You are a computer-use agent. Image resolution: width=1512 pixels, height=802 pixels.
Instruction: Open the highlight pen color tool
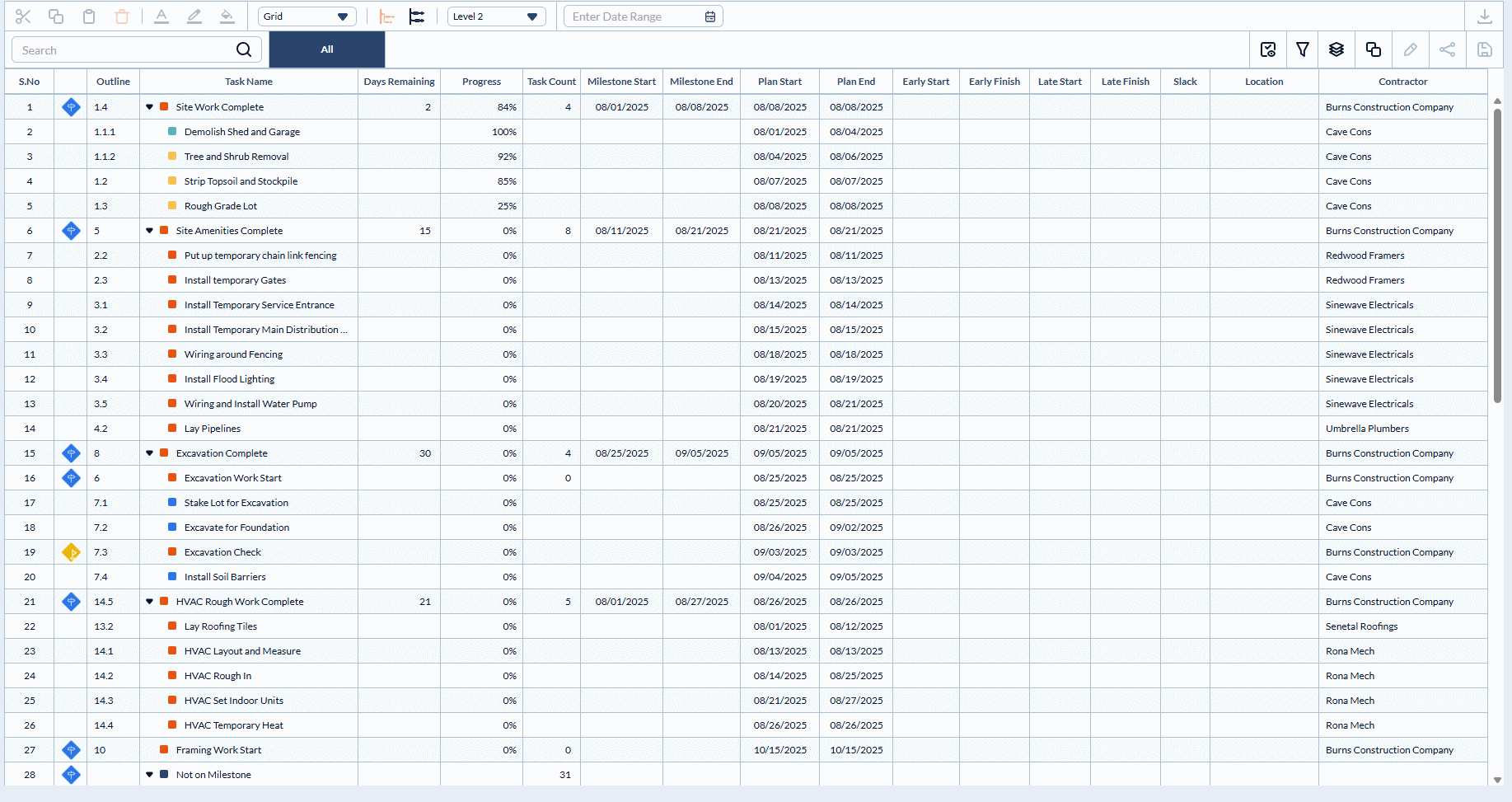tap(194, 16)
